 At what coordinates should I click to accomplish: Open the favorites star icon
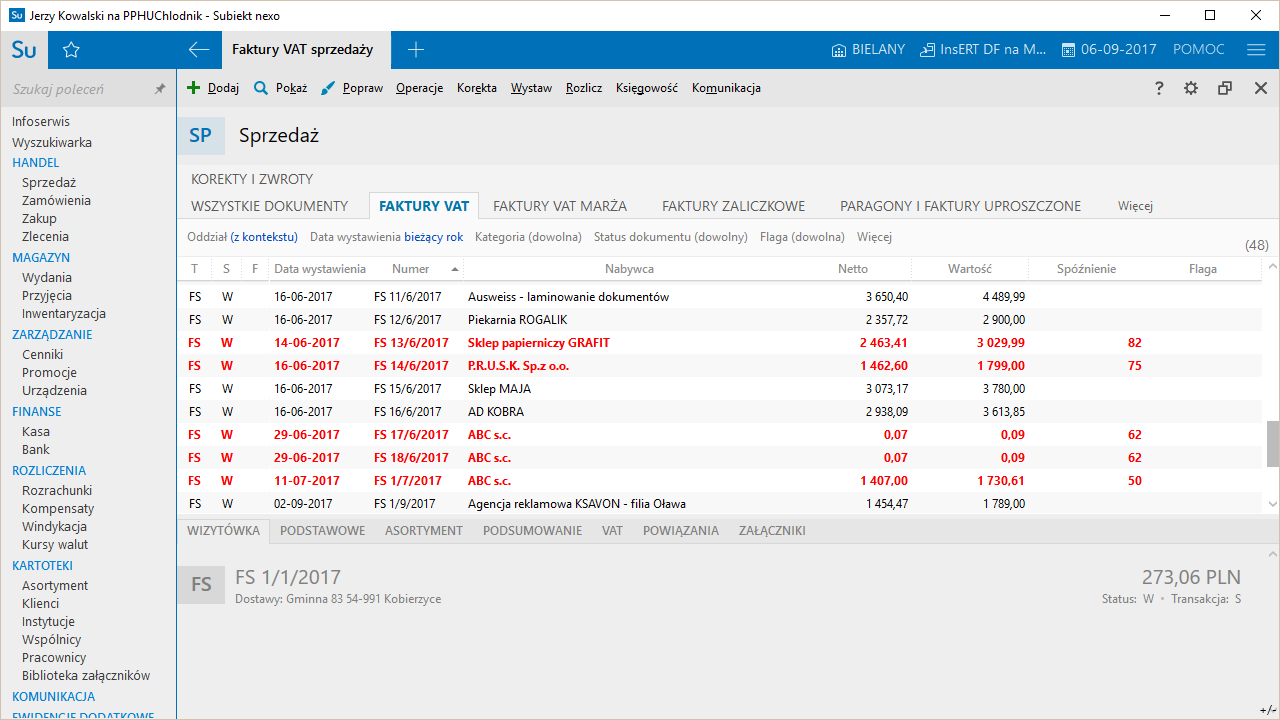pos(71,50)
